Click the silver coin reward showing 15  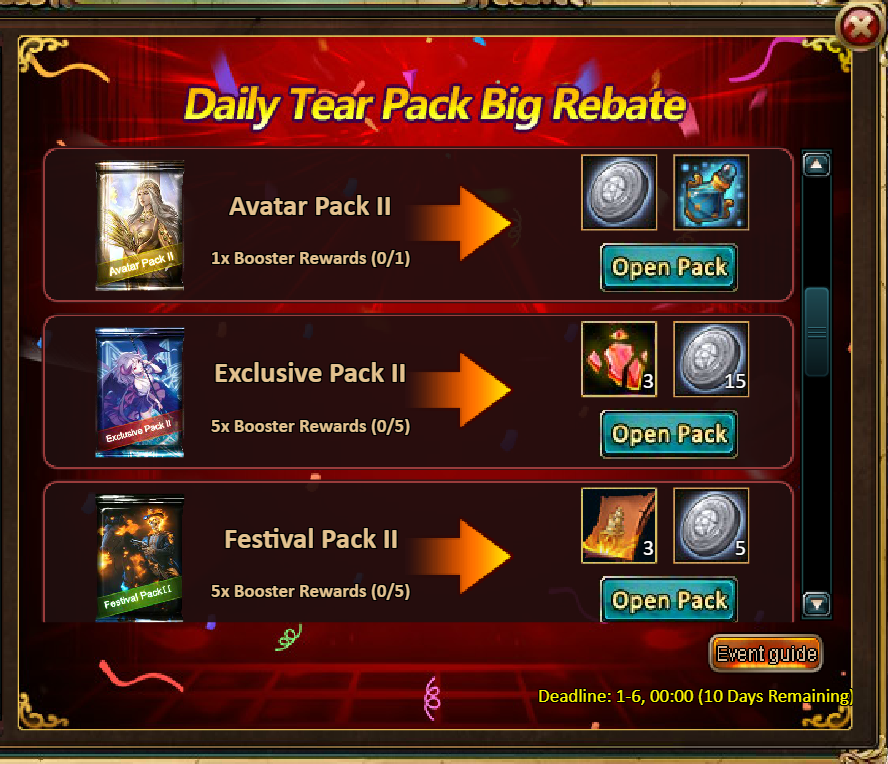pyautogui.click(x=711, y=359)
